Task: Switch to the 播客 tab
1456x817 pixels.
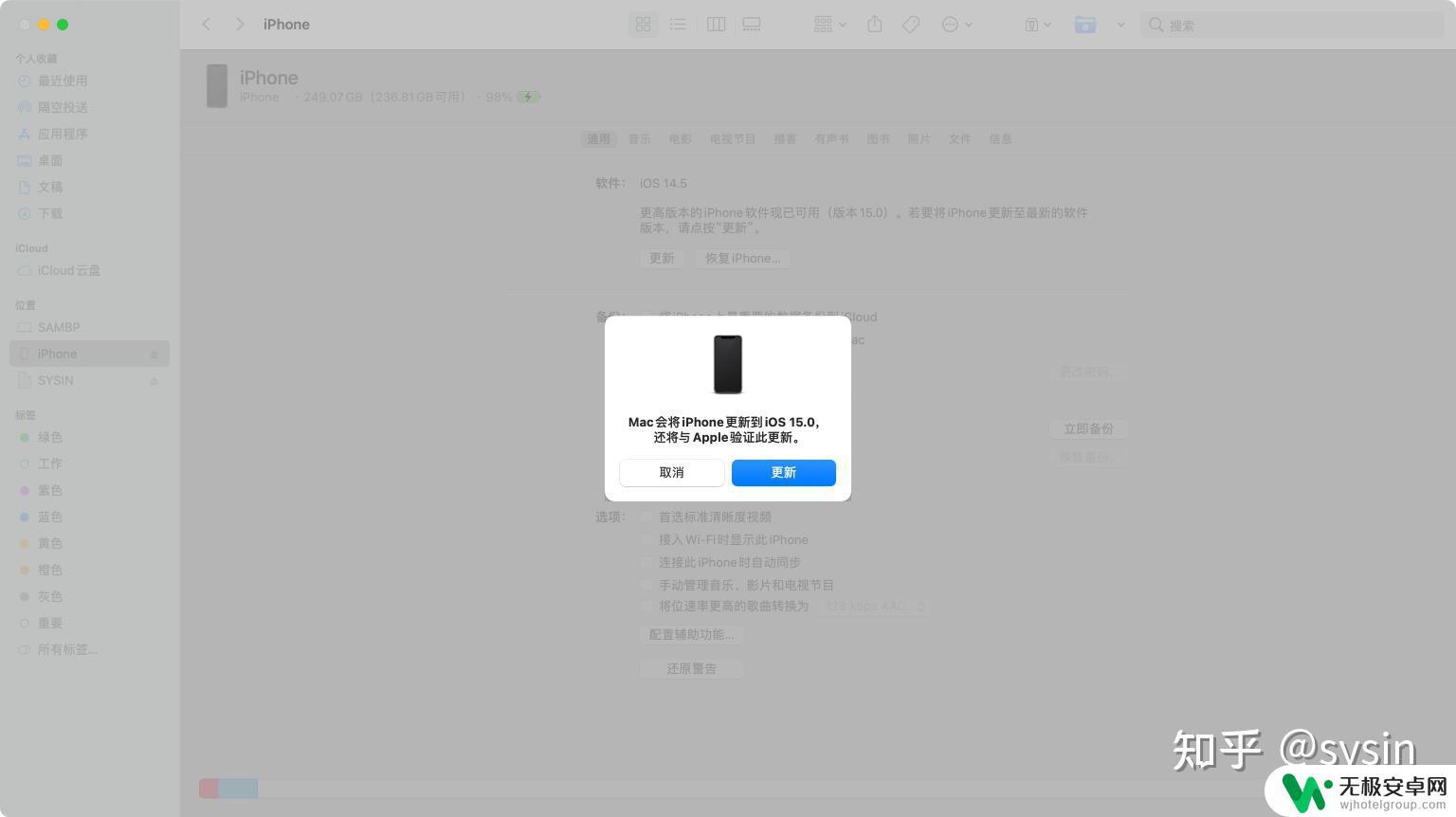Action: click(785, 138)
